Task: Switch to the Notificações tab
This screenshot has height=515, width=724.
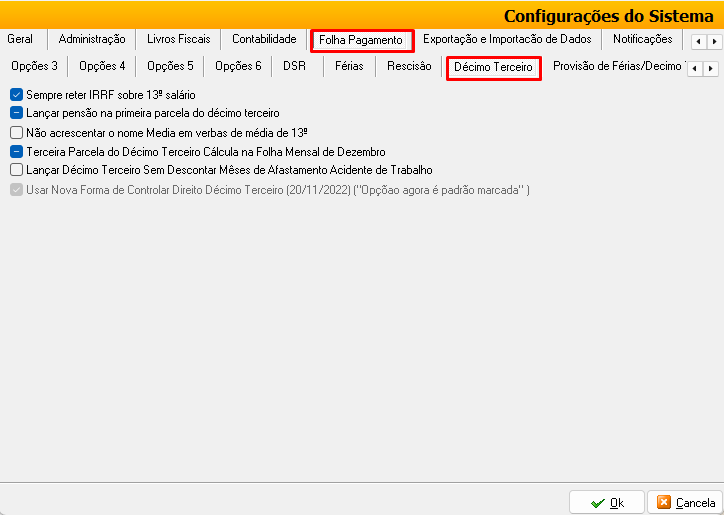Action: [642, 40]
